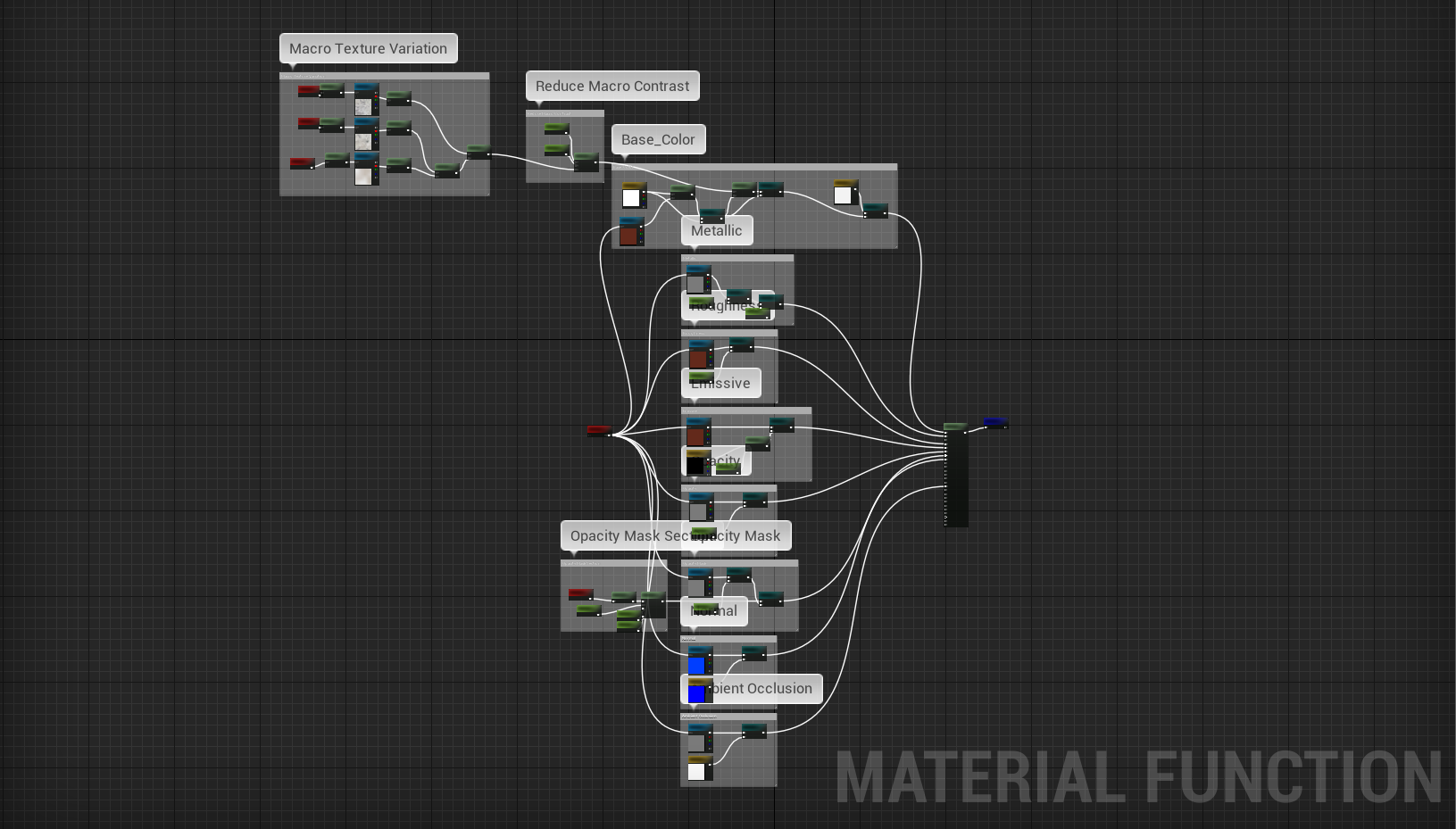Screen dimensions: 1456x829
Task: Select the red node in Opacity Mask Sec group
Action: pyautogui.click(x=580, y=593)
